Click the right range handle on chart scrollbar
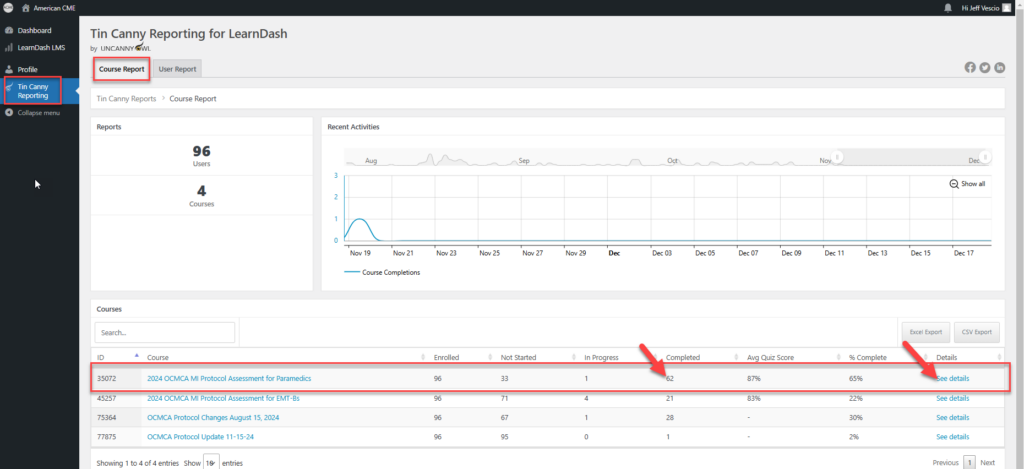This screenshot has height=469, width=1024. (985, 157)
